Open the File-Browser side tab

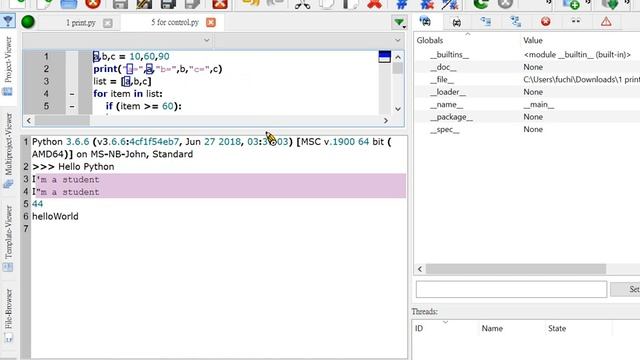(8, 315)
